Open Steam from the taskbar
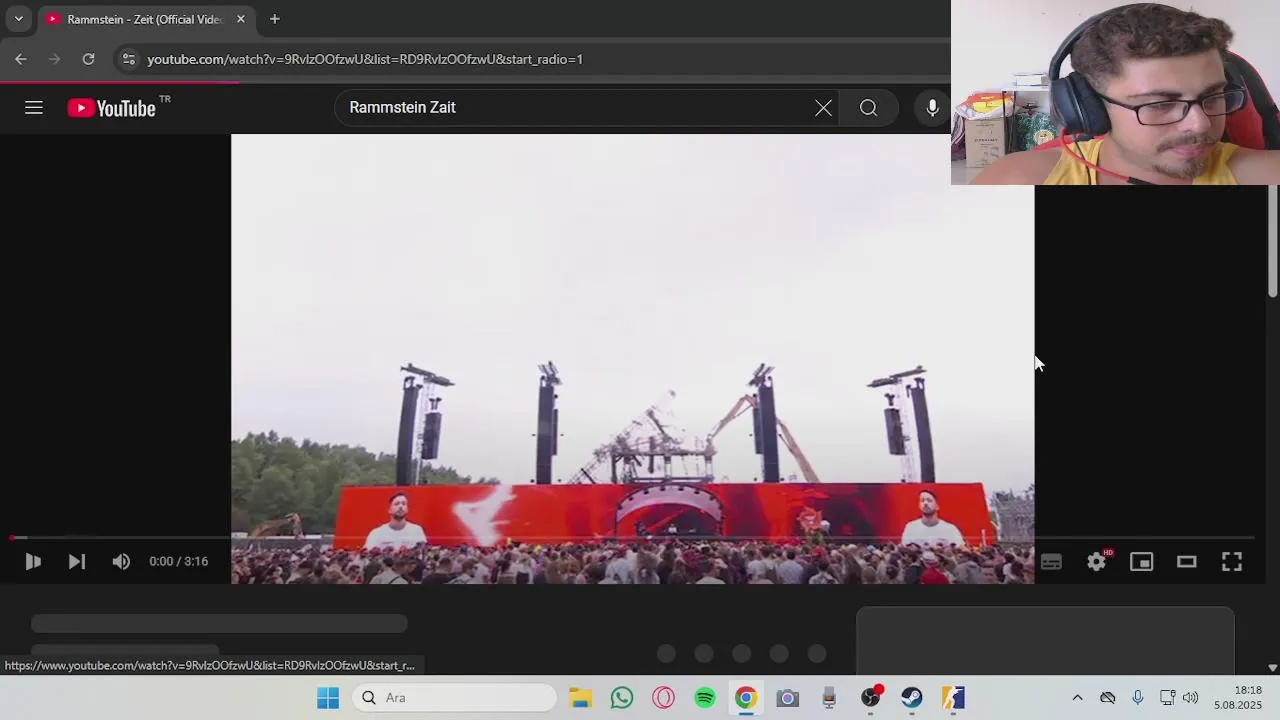Viewport: 1280px width, 720px height. [x=912, y=698]
